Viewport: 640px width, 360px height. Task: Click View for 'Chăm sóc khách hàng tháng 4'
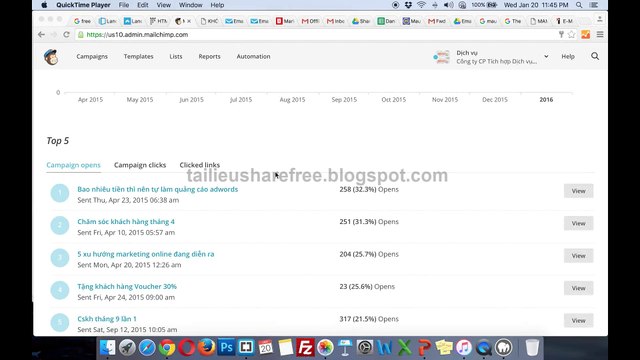click(x=578, y=223)
